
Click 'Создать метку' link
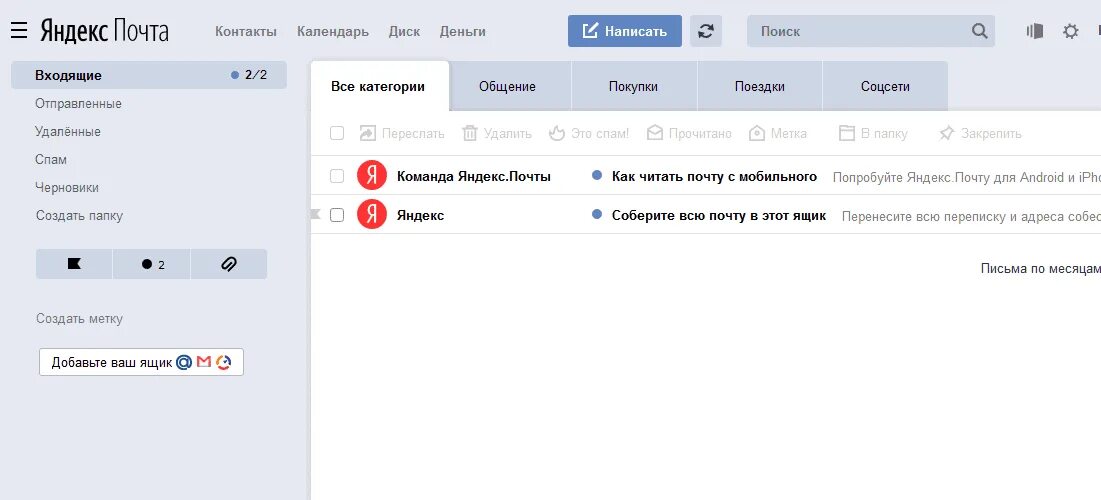pos(79,319)
